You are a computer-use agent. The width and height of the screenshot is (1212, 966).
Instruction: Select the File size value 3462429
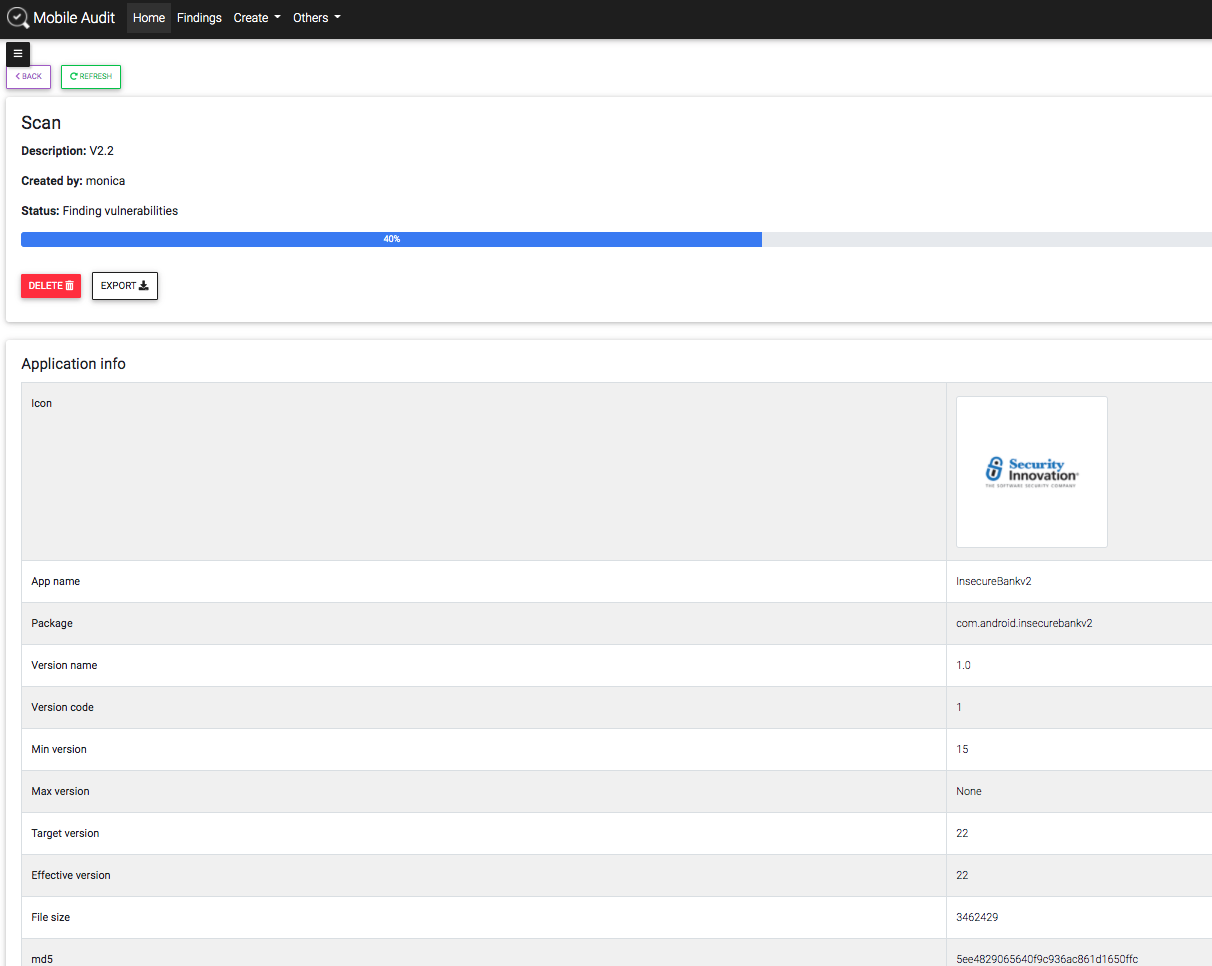(977, 917)
